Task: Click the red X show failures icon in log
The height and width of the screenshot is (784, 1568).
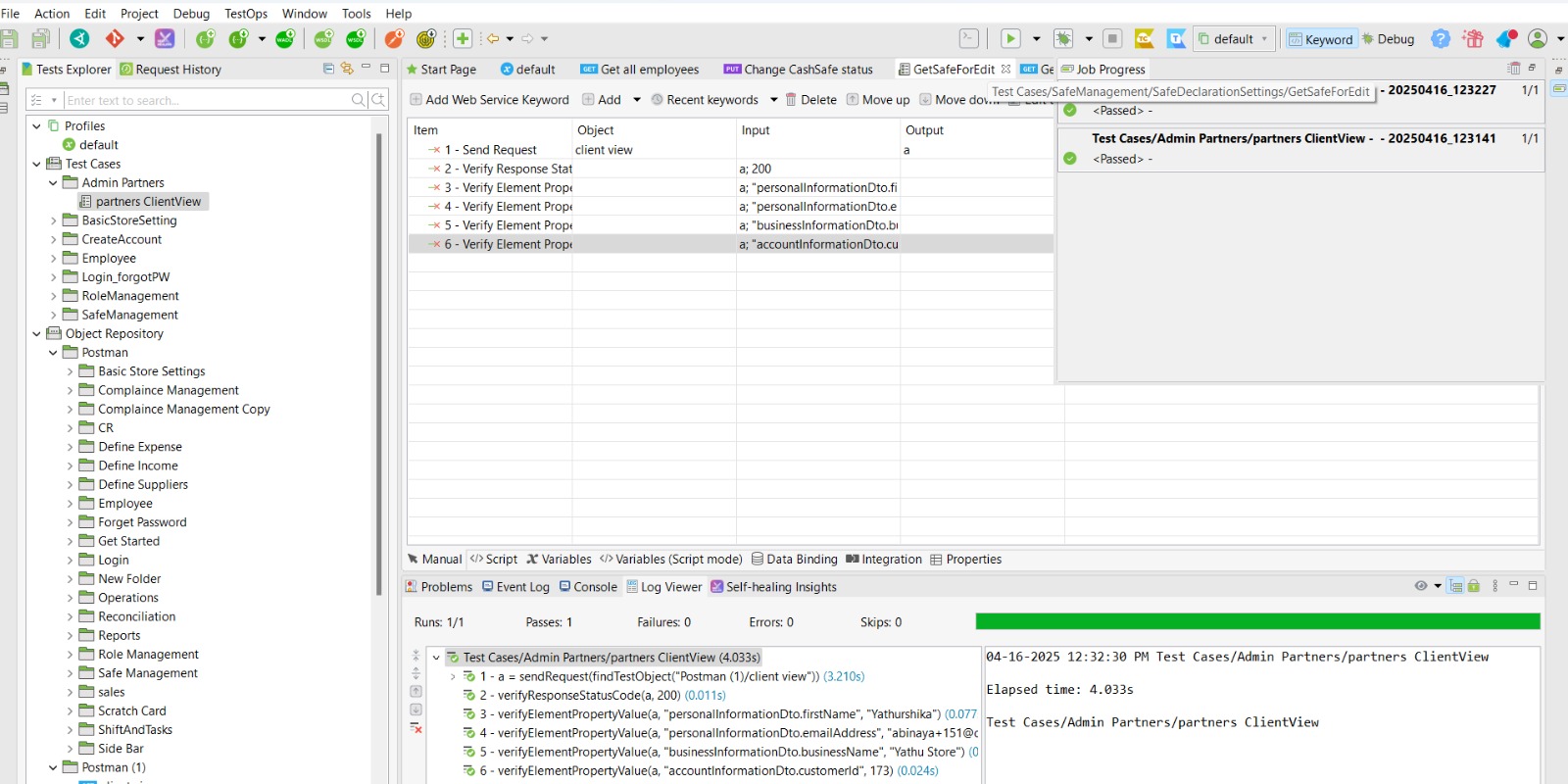Action: click(x=416, y=727)
